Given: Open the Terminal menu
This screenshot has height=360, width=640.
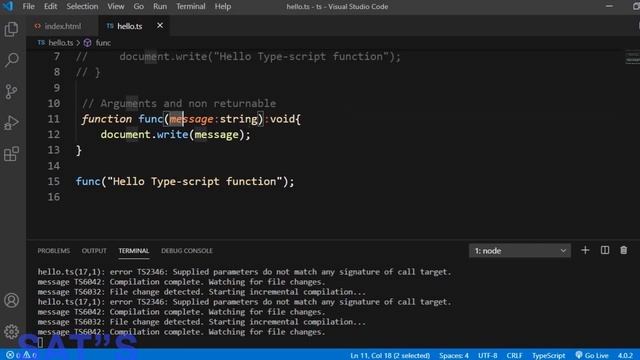Looking at the screenshot, I should pyautogui.click(x=191, y=7).
